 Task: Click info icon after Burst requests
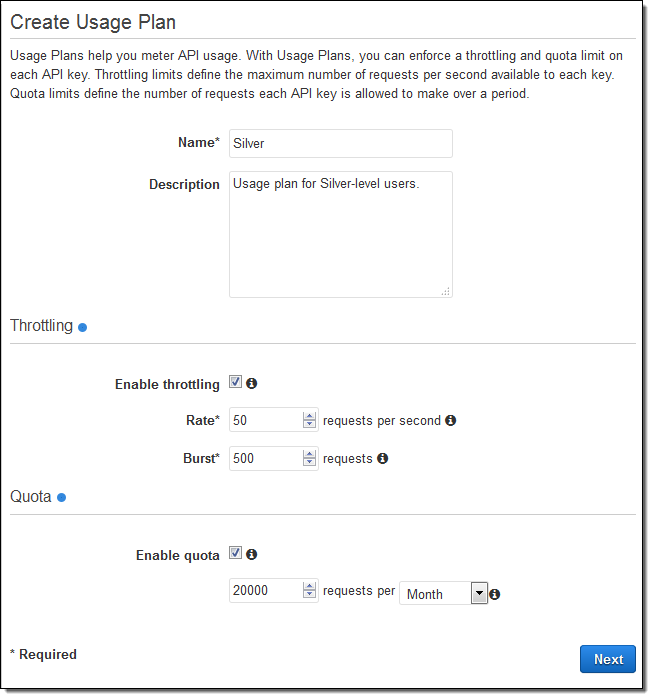click(383, 459)
